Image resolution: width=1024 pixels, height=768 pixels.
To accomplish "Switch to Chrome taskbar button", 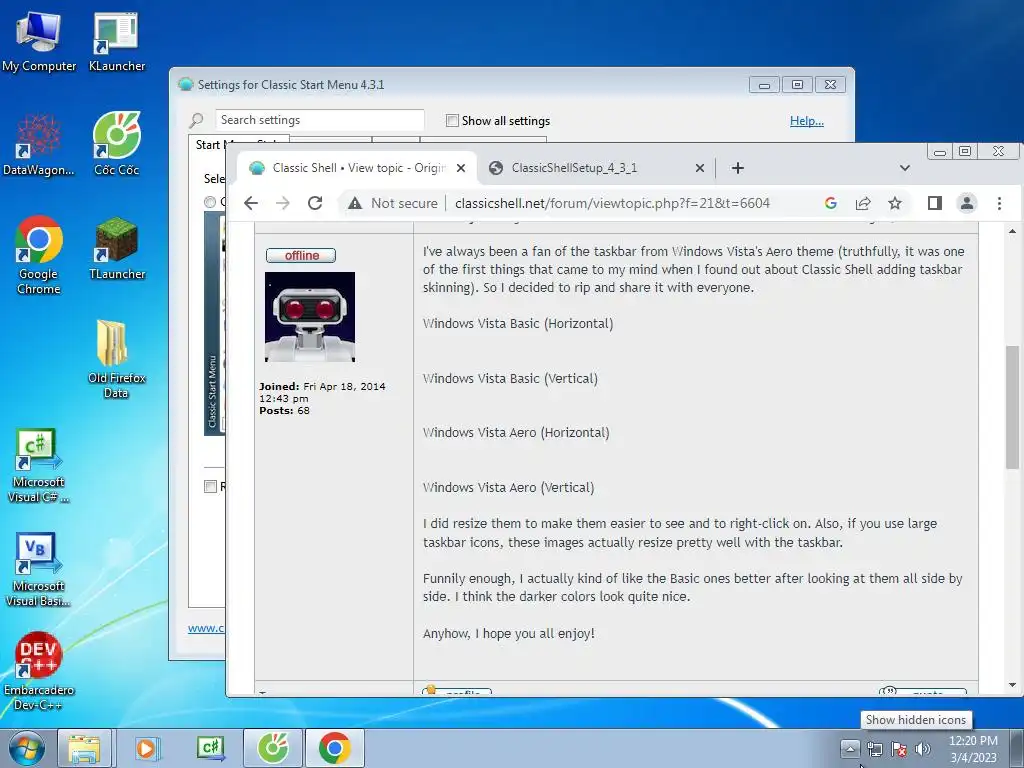I will pos(334,748).
